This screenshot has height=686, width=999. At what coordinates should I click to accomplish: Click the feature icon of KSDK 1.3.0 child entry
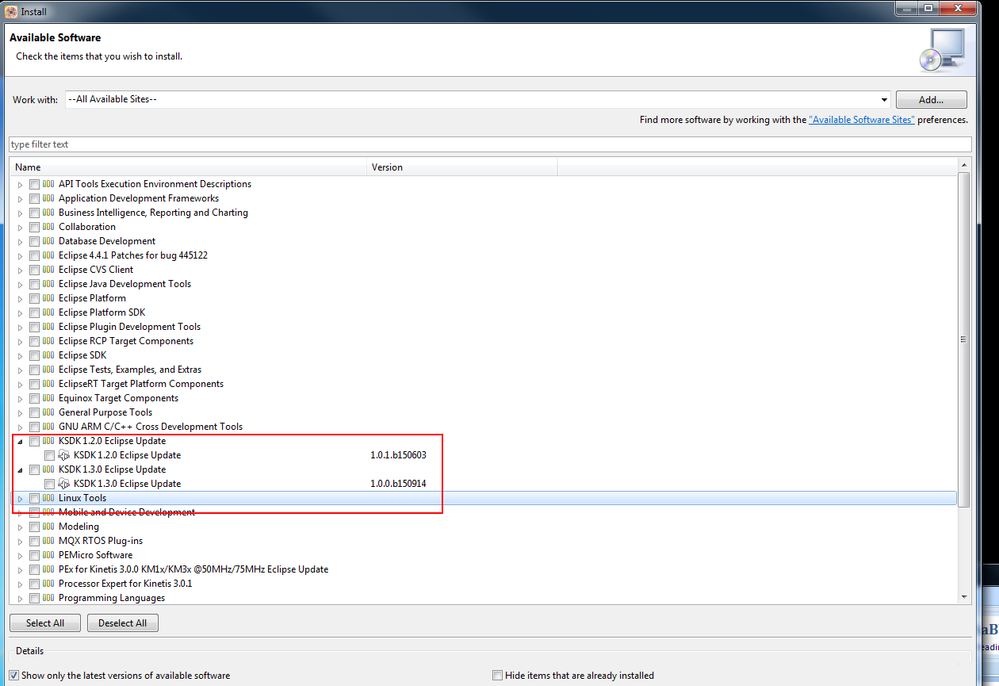pos(64,483)
